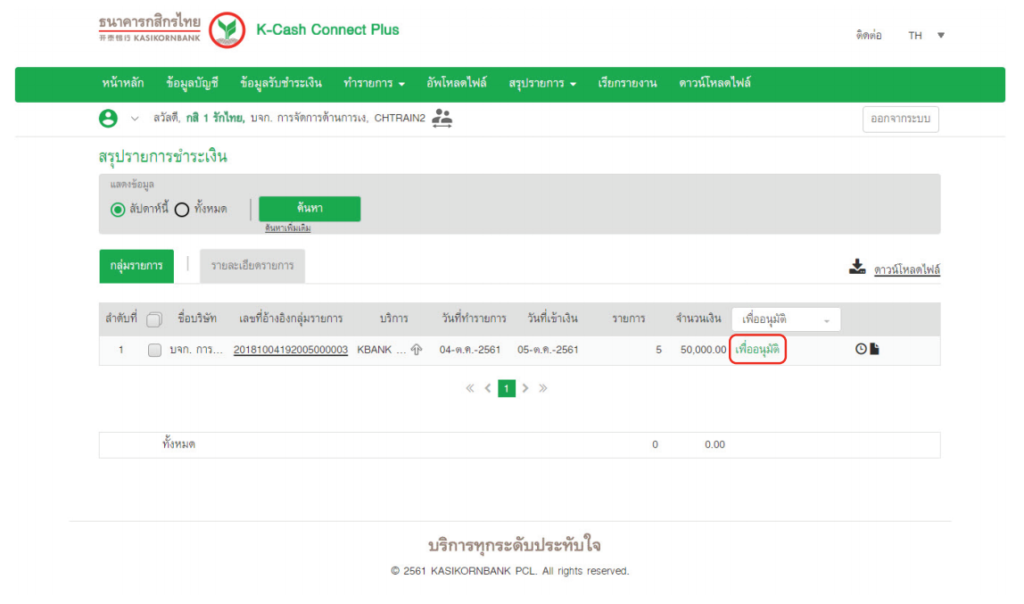Click the K-Cash Connect Plus logo
Image resolution: width=1024 pixels, height=604 pixels.
click(327, 29)
